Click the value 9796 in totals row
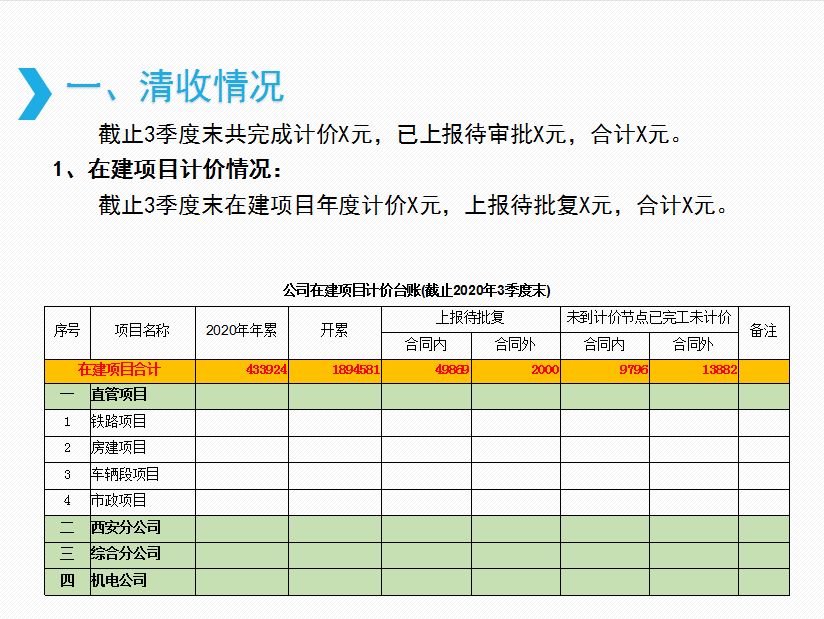Viewport: 824px width, 619px height. tap(634, 370)
